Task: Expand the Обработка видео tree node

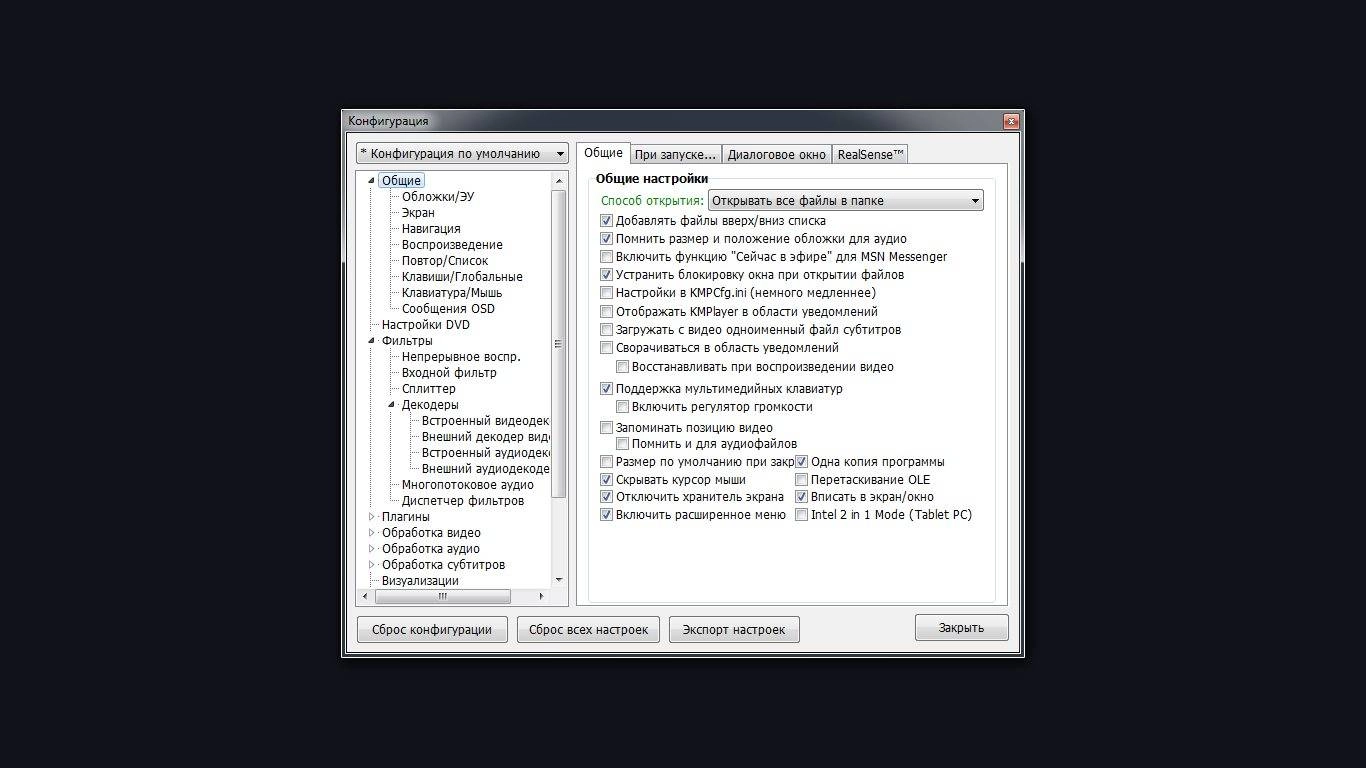Action: click(x=371, y=533)
